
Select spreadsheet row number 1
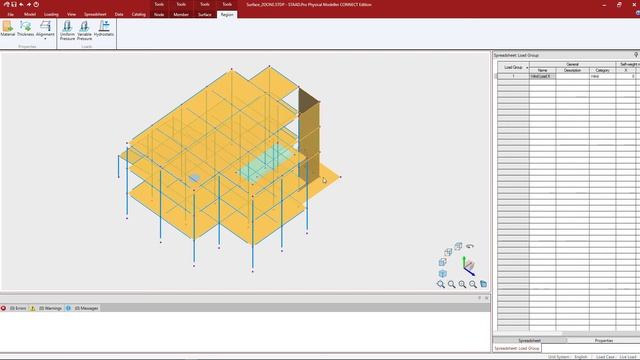point(513,76)
